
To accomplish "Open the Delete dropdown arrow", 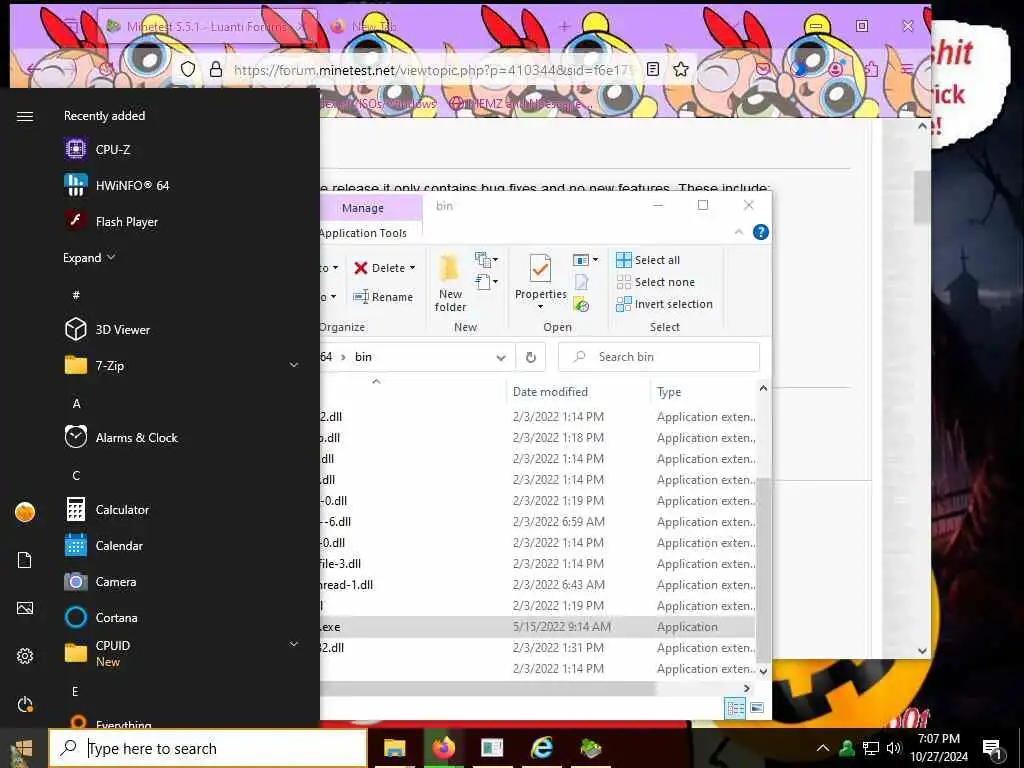I will click(x=412, y=268).
